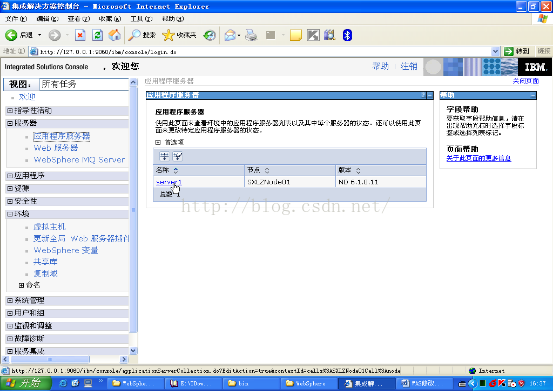Screen dimensions: 553x391
Task: Expand the 应用程序 section in navigation
Action: (x=10, y=176)
